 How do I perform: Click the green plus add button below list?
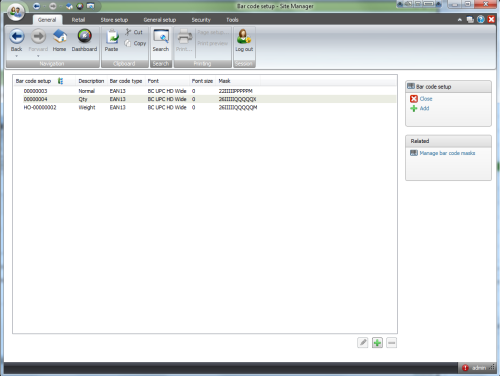(377, 342)
